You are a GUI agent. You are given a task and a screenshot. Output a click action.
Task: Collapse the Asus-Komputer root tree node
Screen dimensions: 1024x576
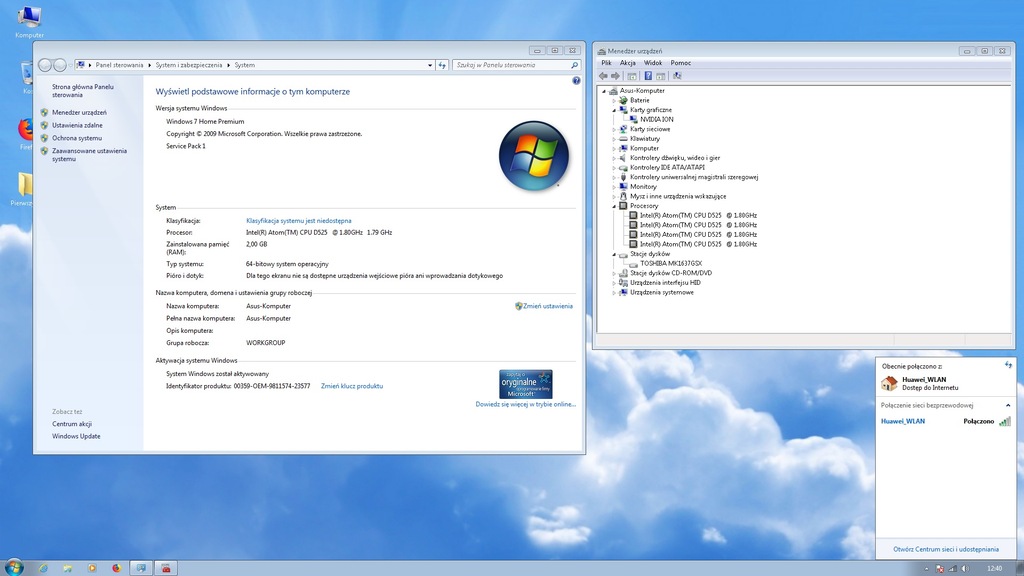tap(604, 91)
